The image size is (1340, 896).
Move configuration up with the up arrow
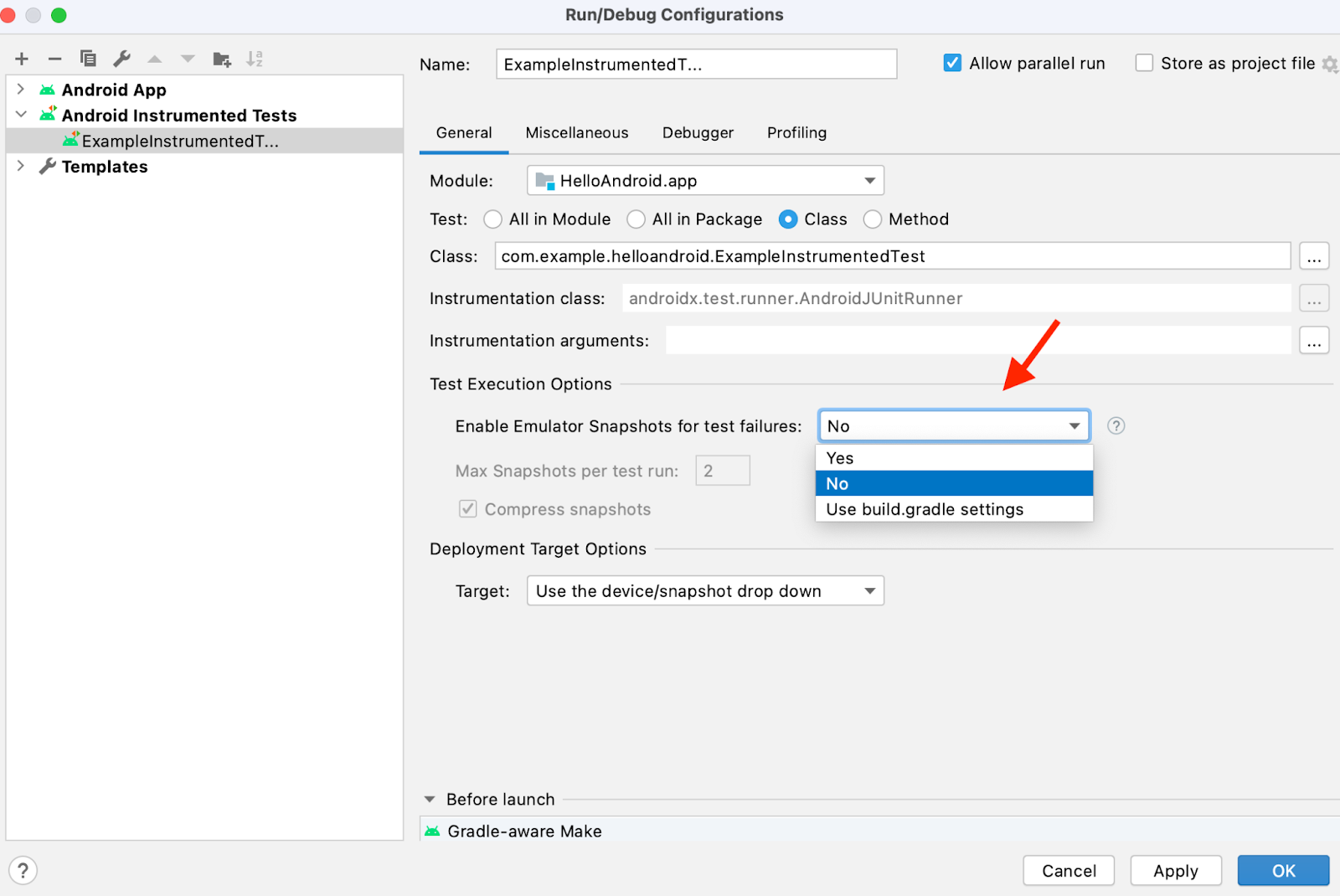pyautogui.click(x=155, y=59)
